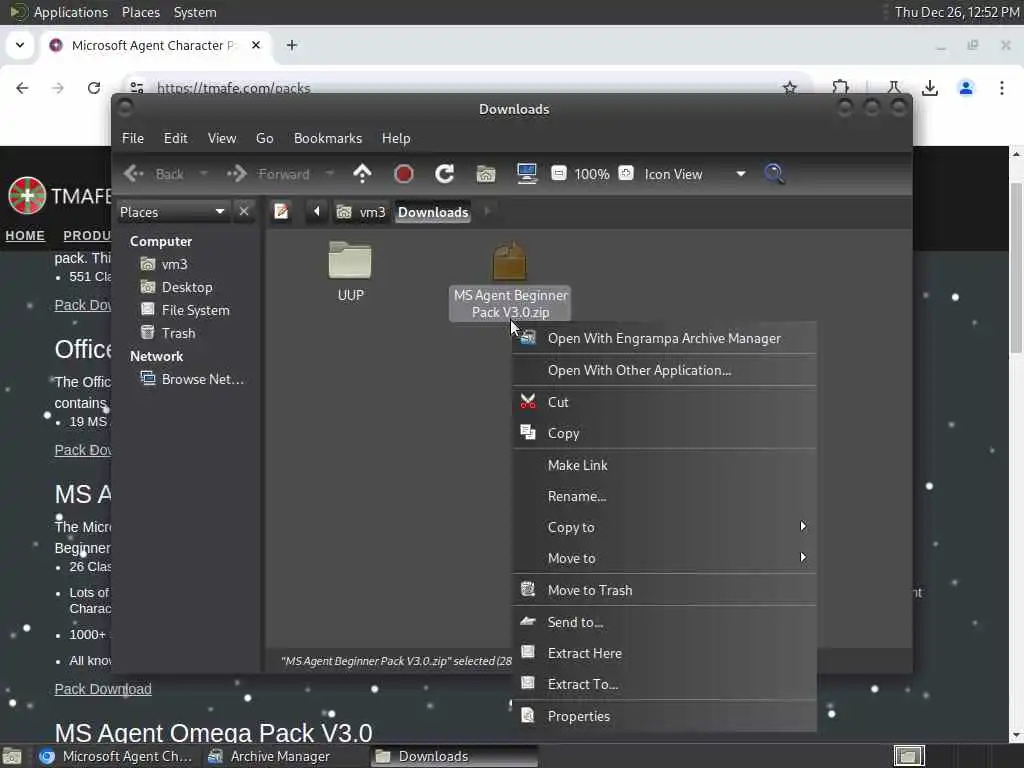Open the Edit menu
This screenshot has width=1024, height=768.
176,138
